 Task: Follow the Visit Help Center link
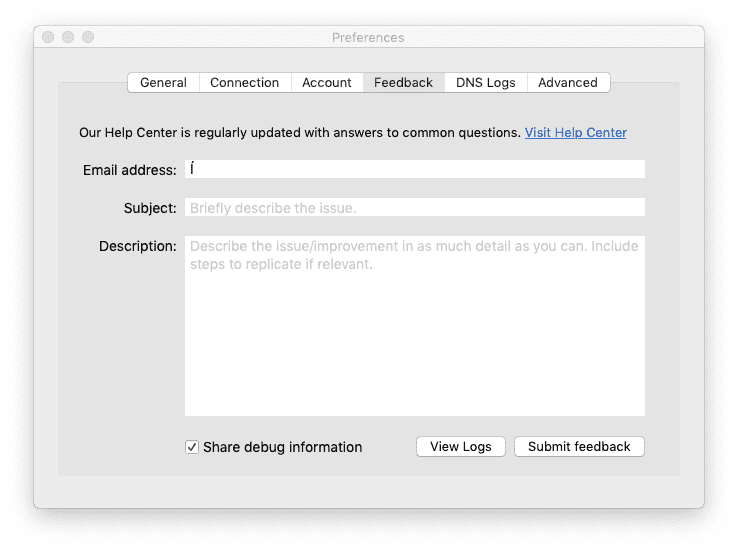pos(575,133)
